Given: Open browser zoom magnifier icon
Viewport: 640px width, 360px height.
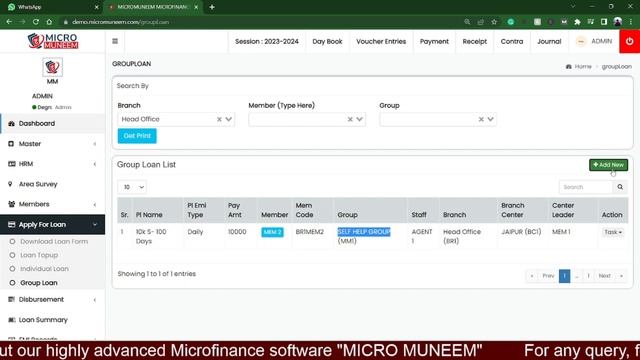Looking at the screenshot, I should 467,22.
